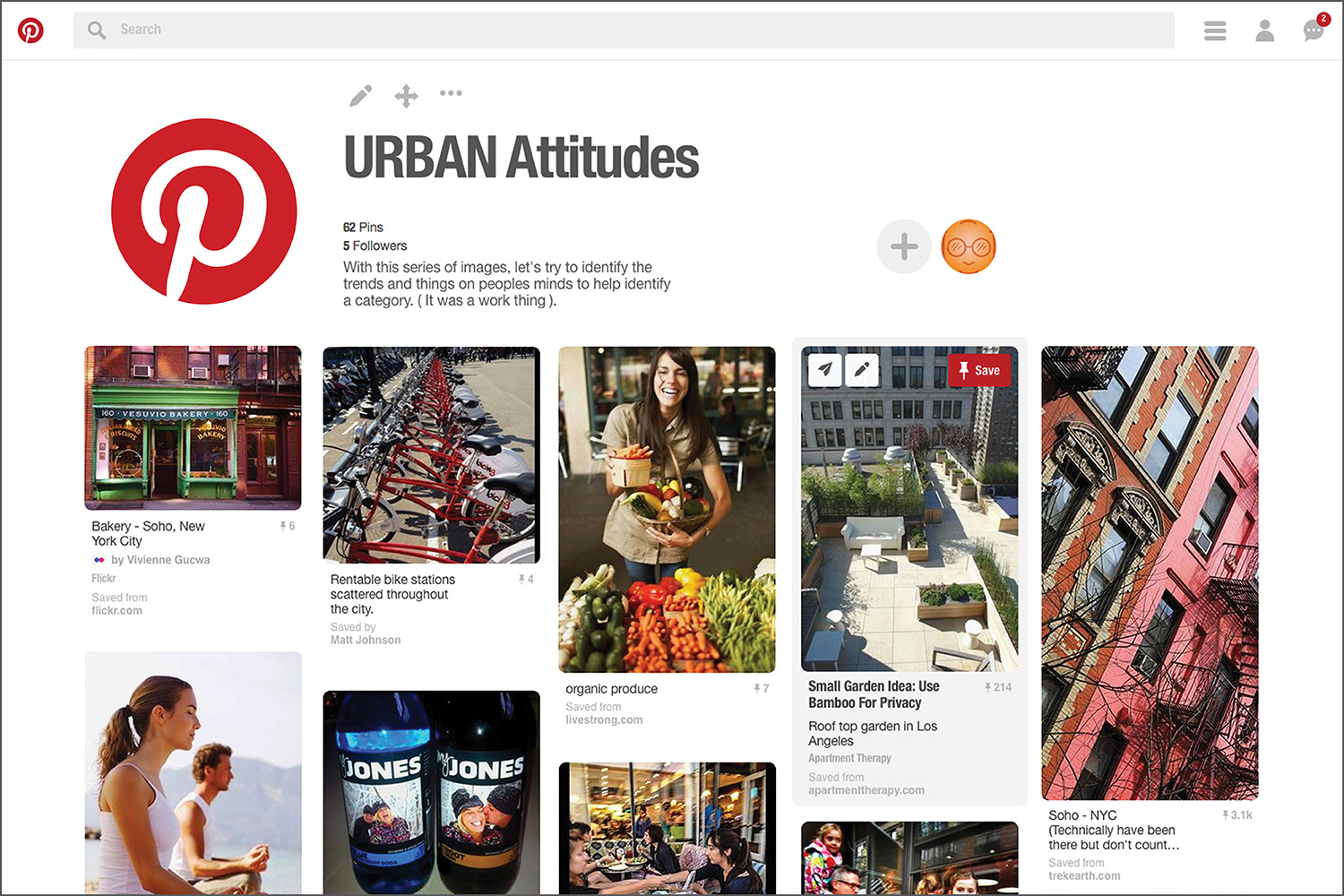
Task: Click the edit board pencil icon
Action: click(x=360, y=95)
